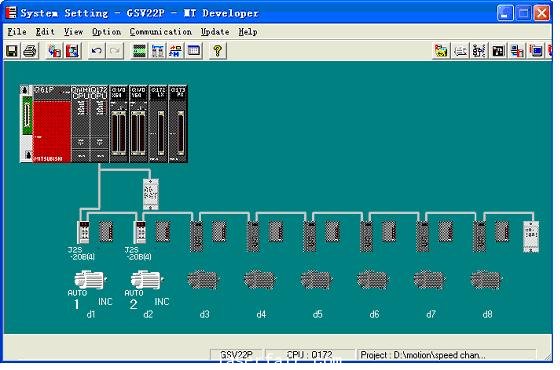Select the J2S-20B amplifier for axis d2
The image size is (560, 370).
click(x=140, y=231)
